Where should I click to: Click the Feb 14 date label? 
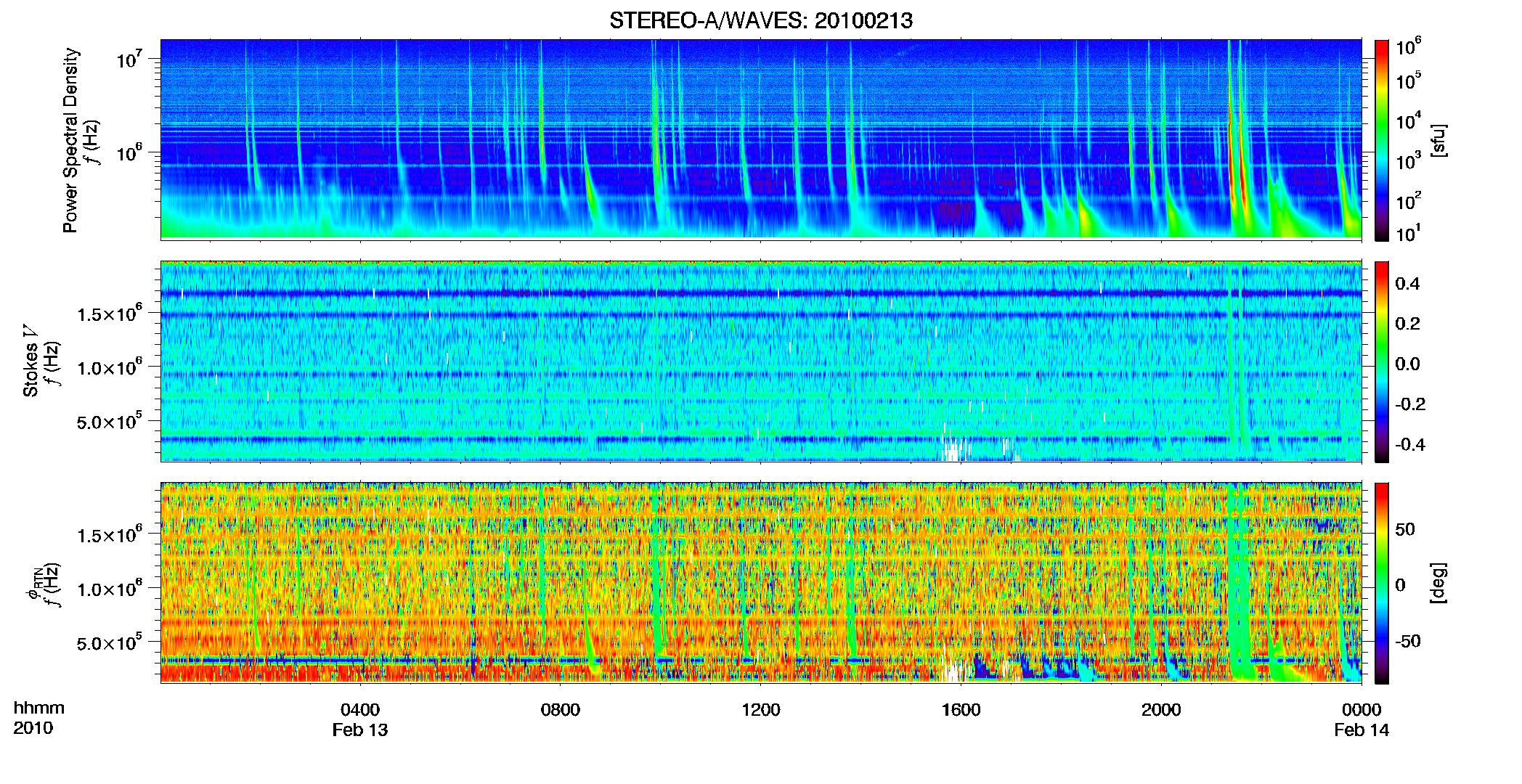pos(1362,730)
